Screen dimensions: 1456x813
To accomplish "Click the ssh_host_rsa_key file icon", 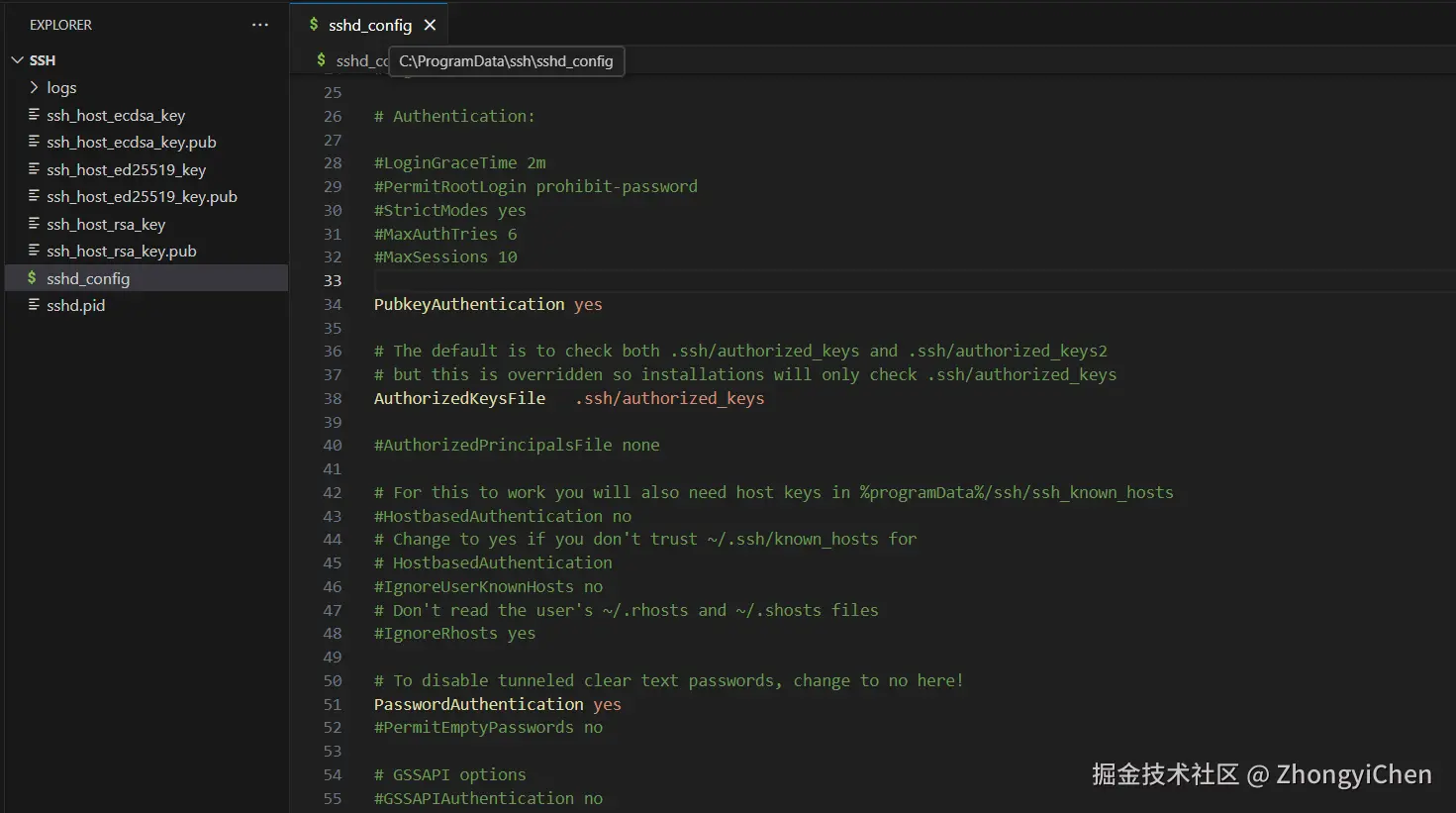I will tap(34, 224).
